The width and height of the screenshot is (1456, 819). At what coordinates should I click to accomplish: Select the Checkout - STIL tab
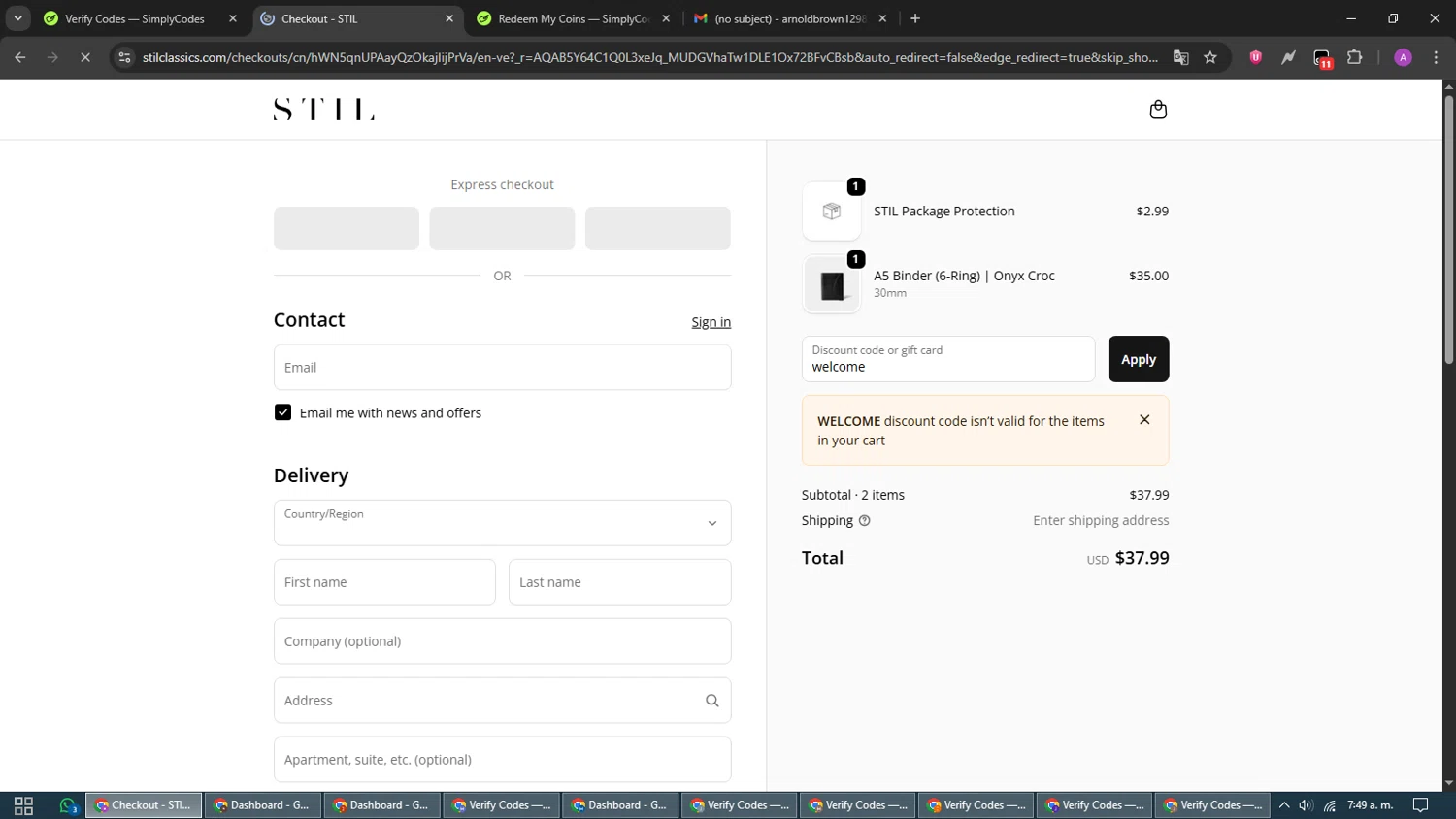[354, 18]
